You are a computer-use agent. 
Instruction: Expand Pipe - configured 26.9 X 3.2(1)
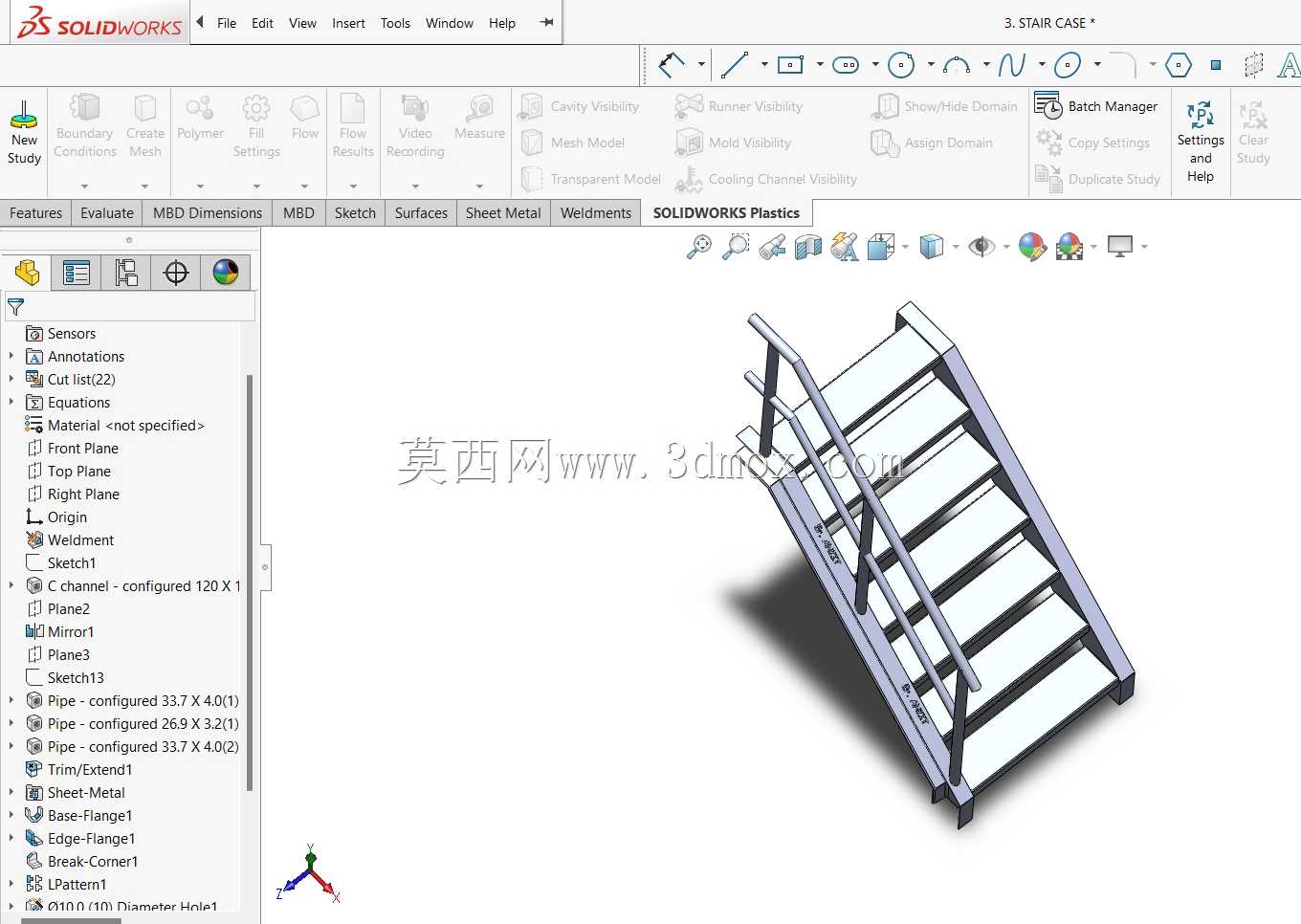[11, 723]
